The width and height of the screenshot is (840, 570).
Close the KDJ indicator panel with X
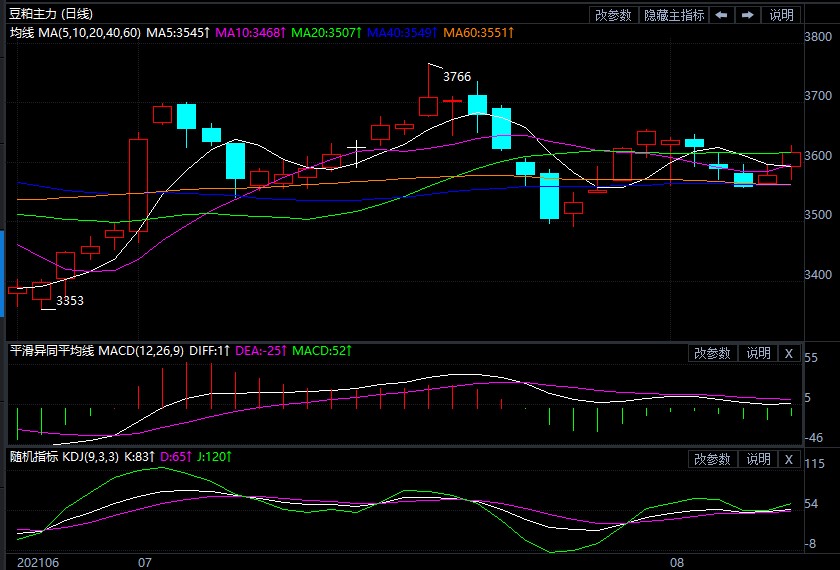tap(788, 459)
